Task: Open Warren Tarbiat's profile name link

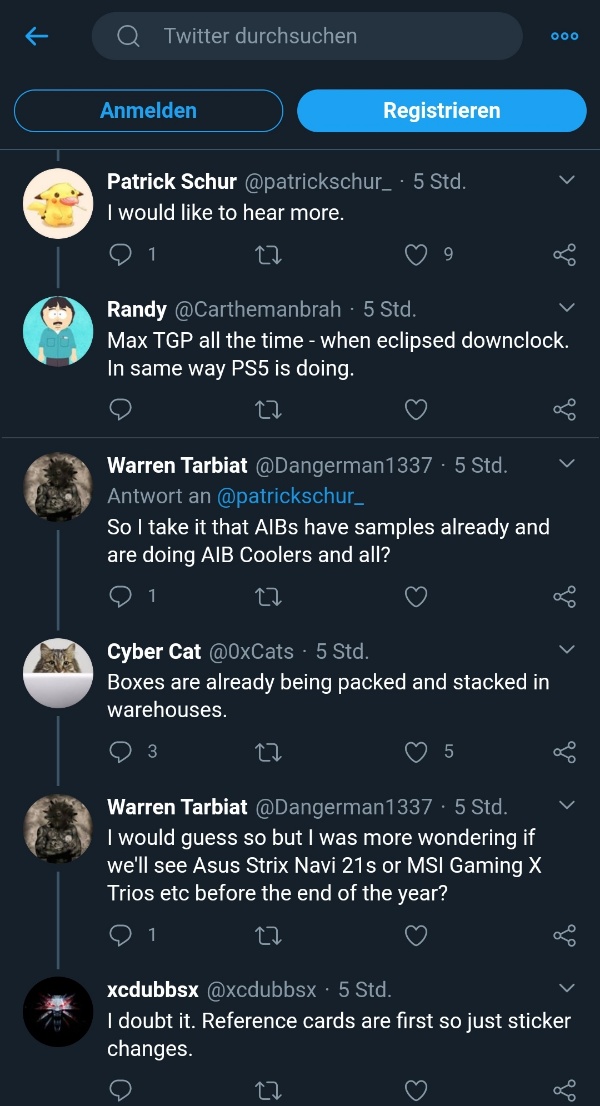Action: (178, 465)
